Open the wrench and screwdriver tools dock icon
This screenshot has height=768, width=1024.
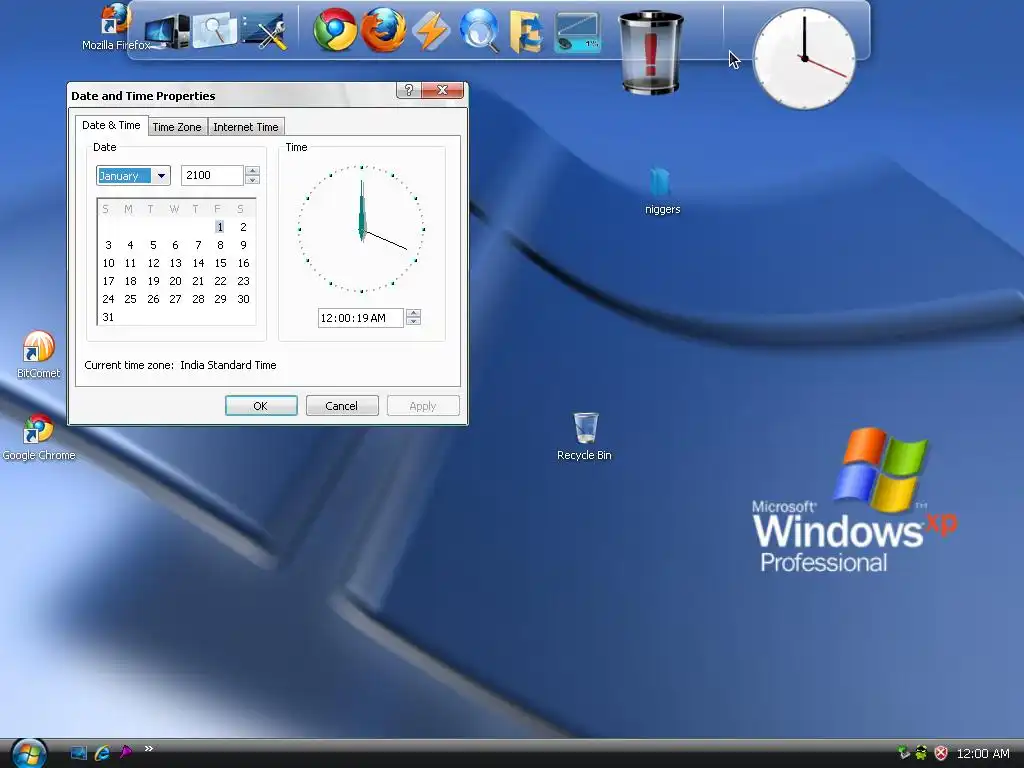coord(264,31)
